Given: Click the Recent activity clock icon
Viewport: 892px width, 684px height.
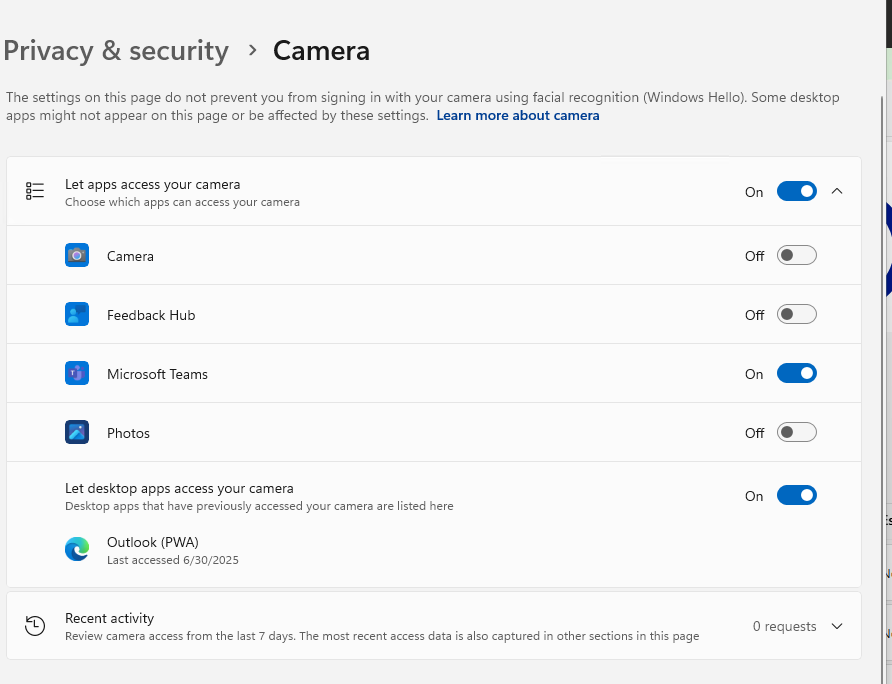Looking at the screenshot, I should (x=35, y=626).
